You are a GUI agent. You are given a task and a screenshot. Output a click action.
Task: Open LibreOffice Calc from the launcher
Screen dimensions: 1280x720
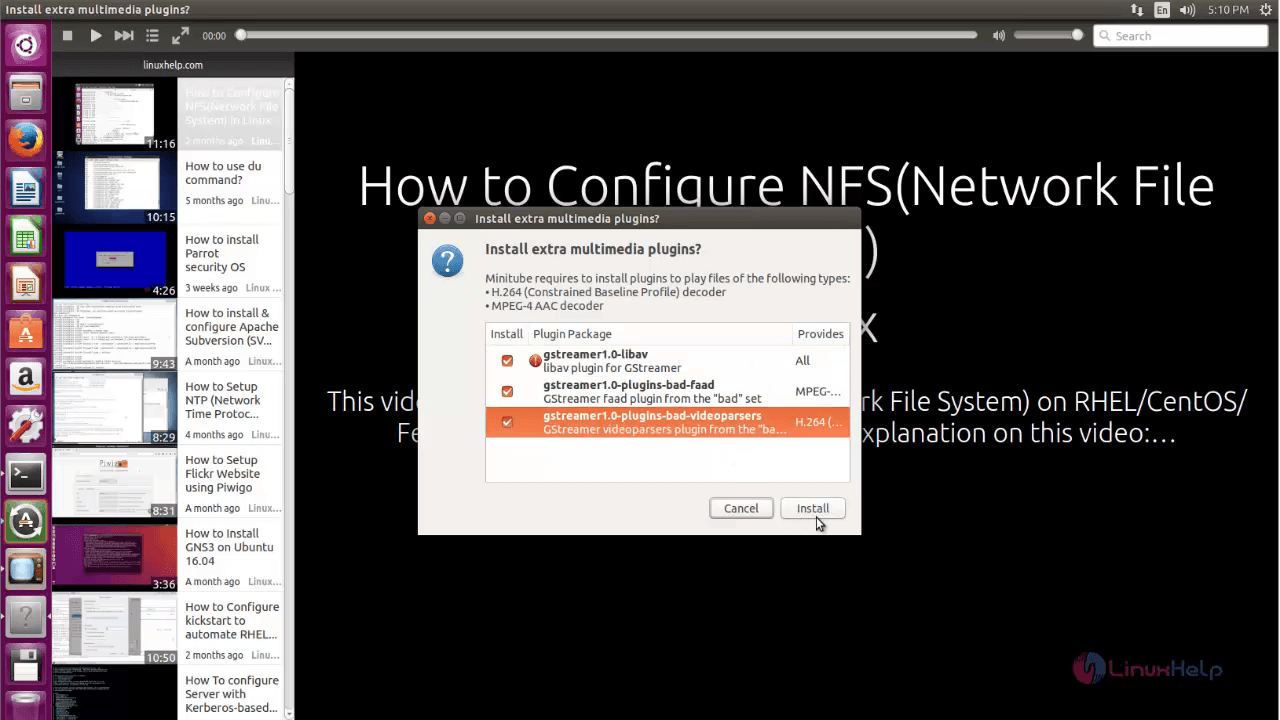[26, 237]
